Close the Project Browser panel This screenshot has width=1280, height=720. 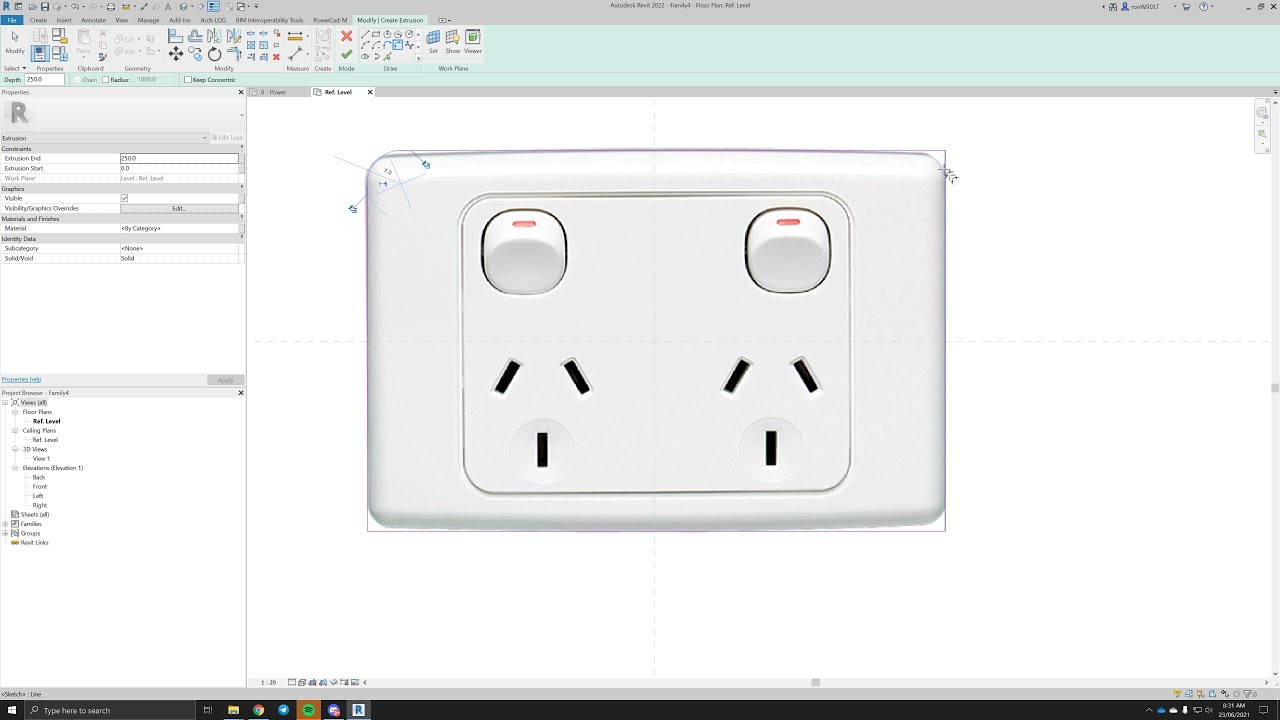pyautogui.click(x=241, y=393)
